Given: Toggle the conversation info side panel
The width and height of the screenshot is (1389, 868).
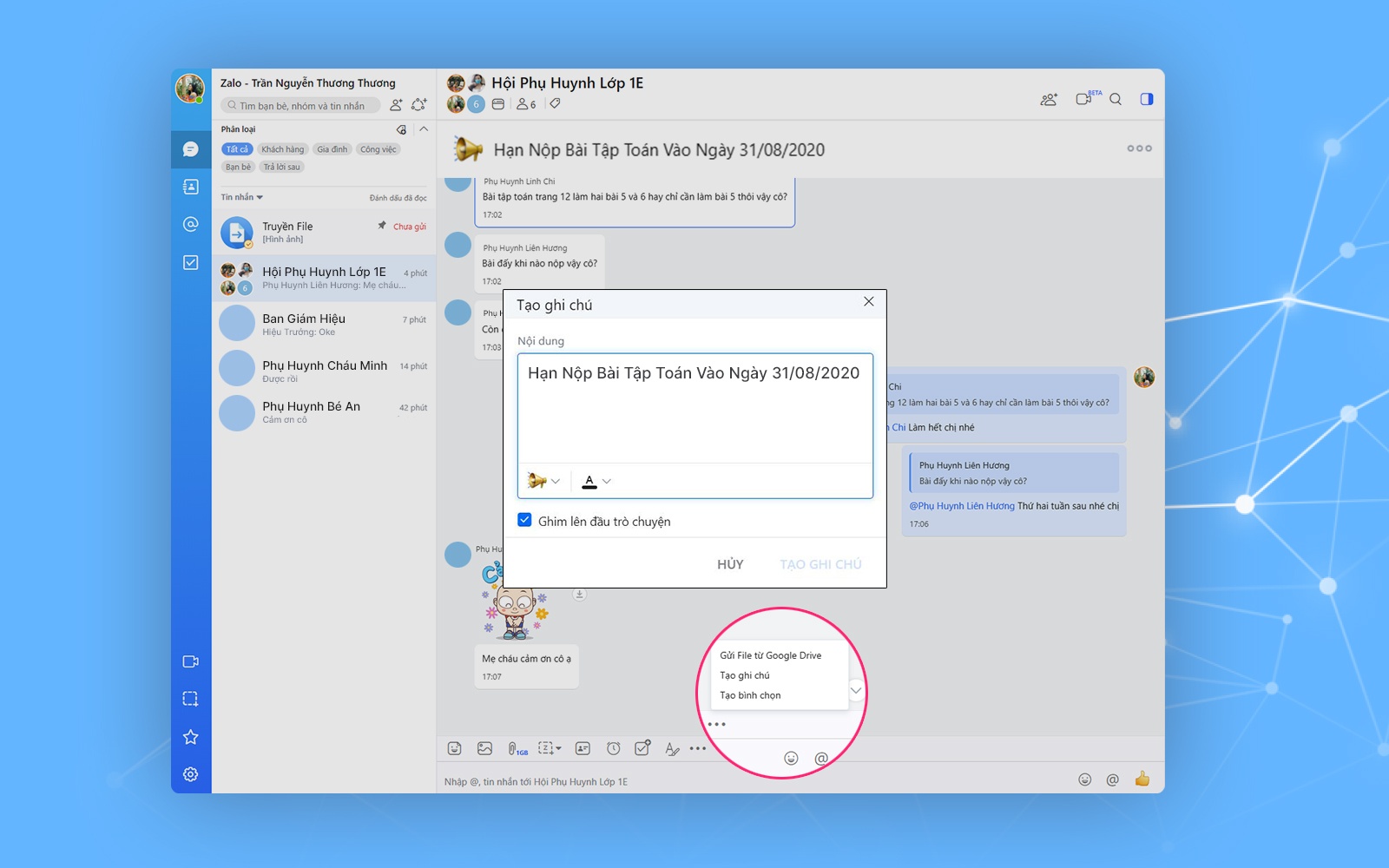Looking at the screenshot, I should (x=1146, y=99).
